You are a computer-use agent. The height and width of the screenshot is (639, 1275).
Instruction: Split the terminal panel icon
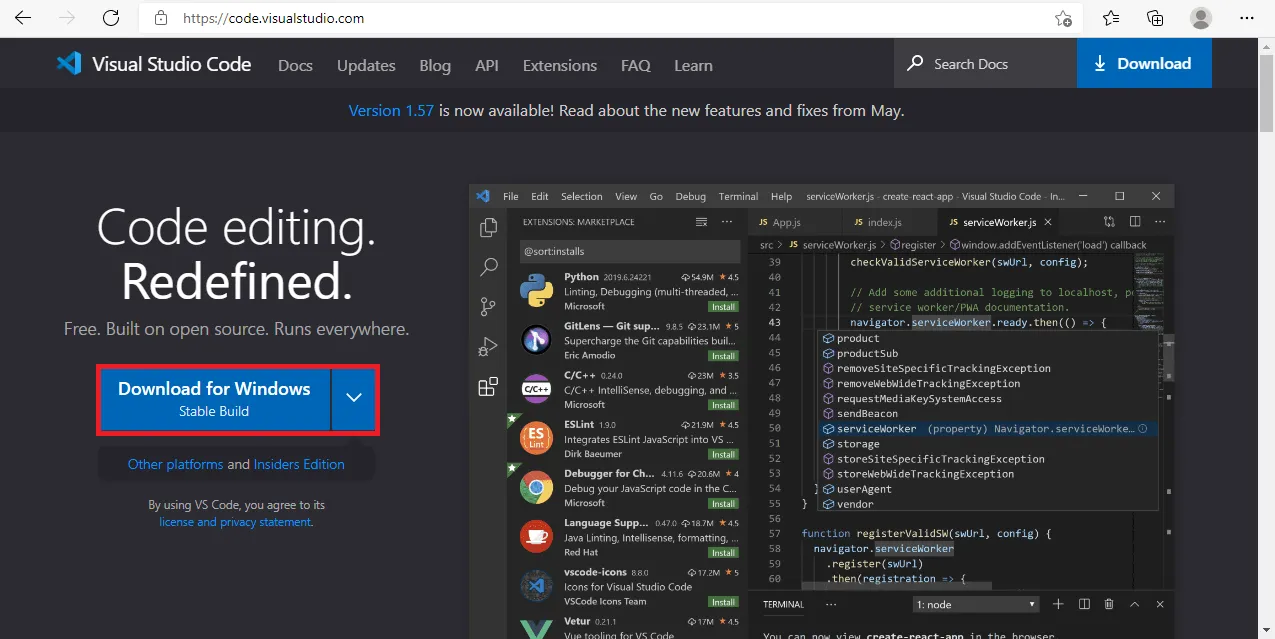1084,604
